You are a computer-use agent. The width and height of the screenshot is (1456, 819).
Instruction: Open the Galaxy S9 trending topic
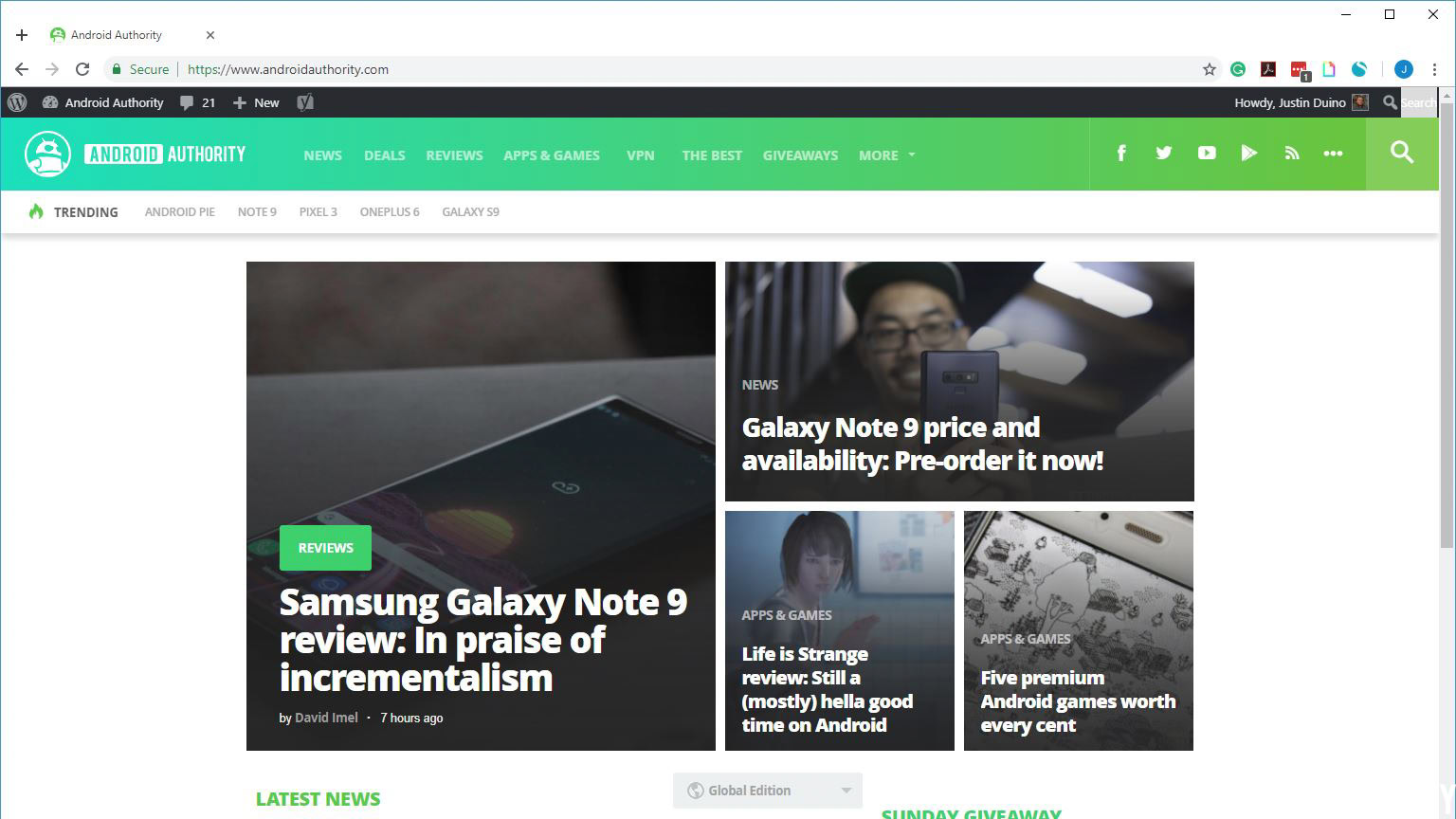(x=470, y=212)
